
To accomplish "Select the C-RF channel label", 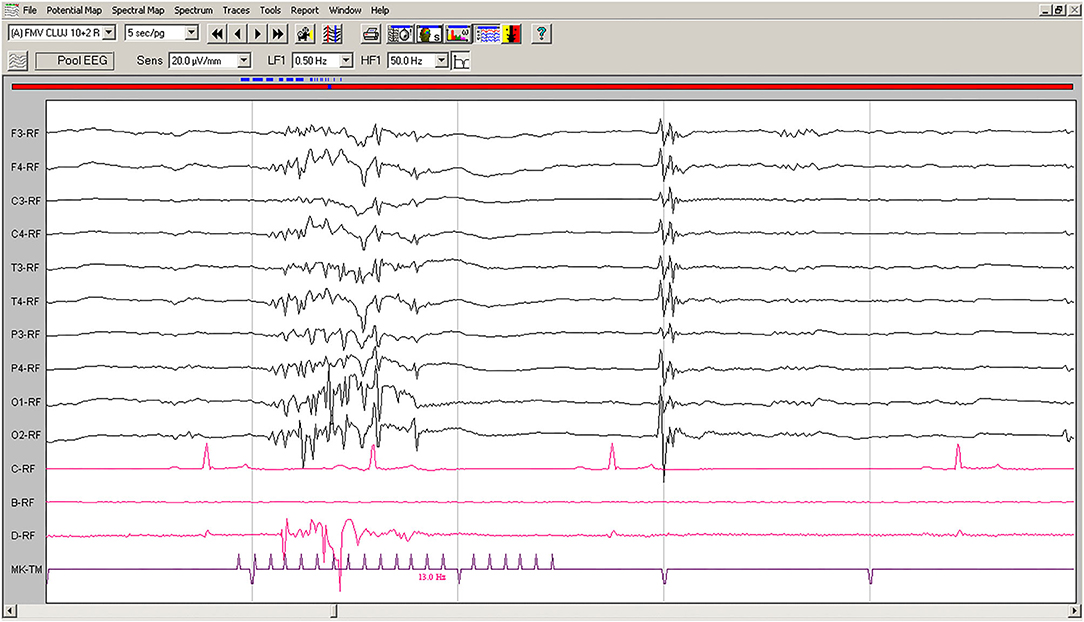I will 23,469.
